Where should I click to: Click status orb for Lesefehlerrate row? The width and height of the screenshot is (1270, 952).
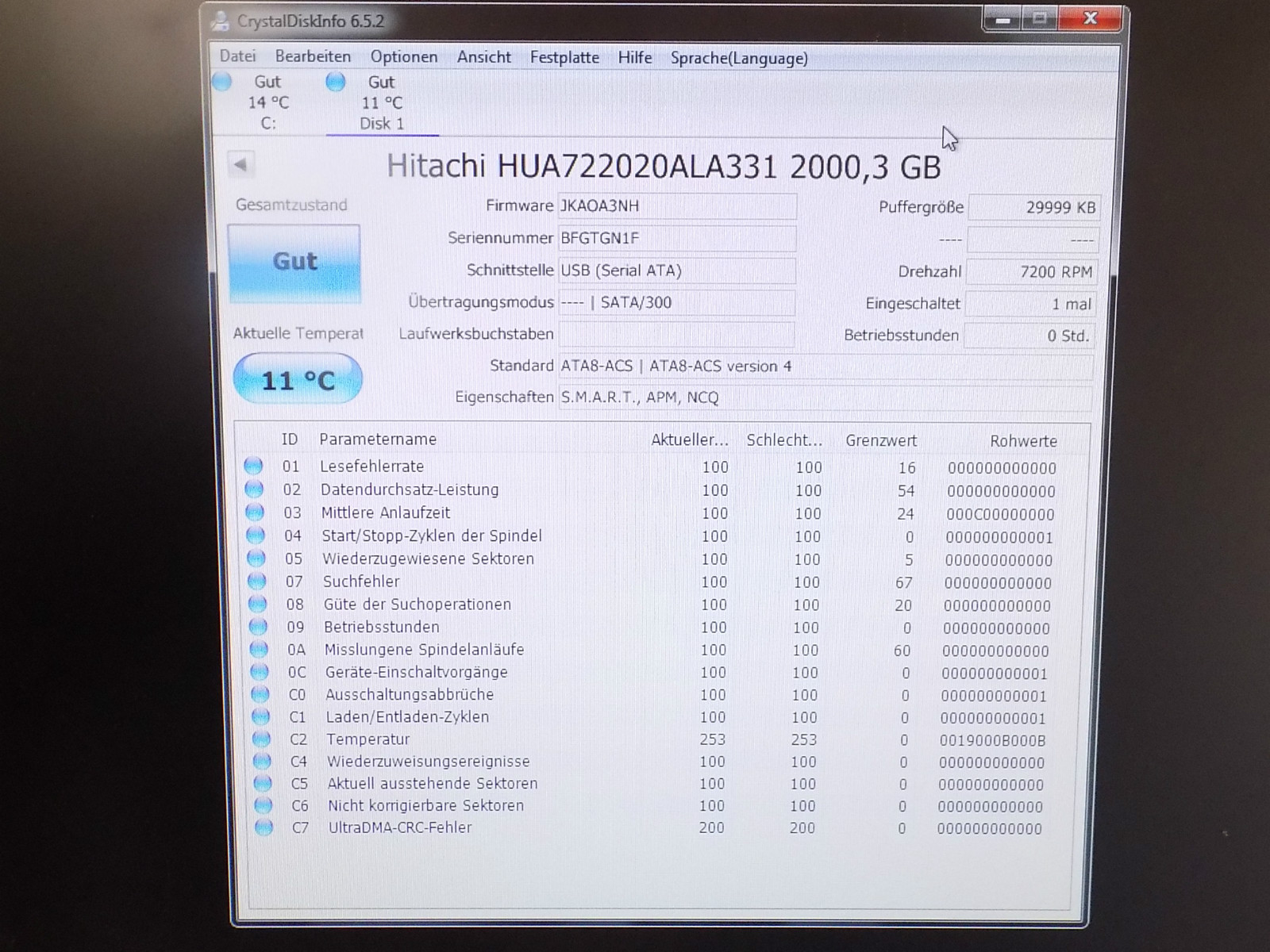click(x=253, y=466)
